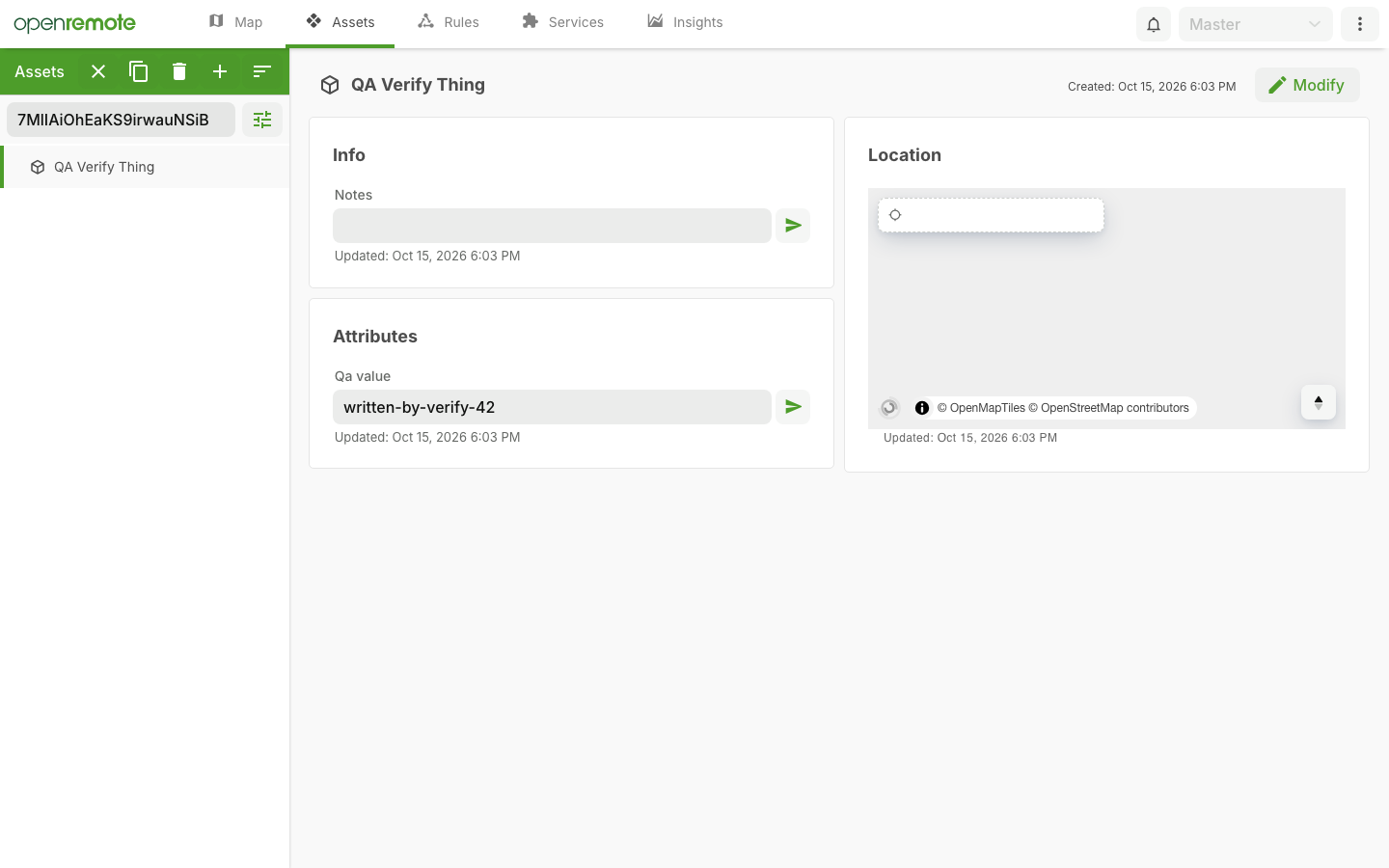Go to the Services tab
The height and width of the screenshot is (868, 1389).
[562, 22]
